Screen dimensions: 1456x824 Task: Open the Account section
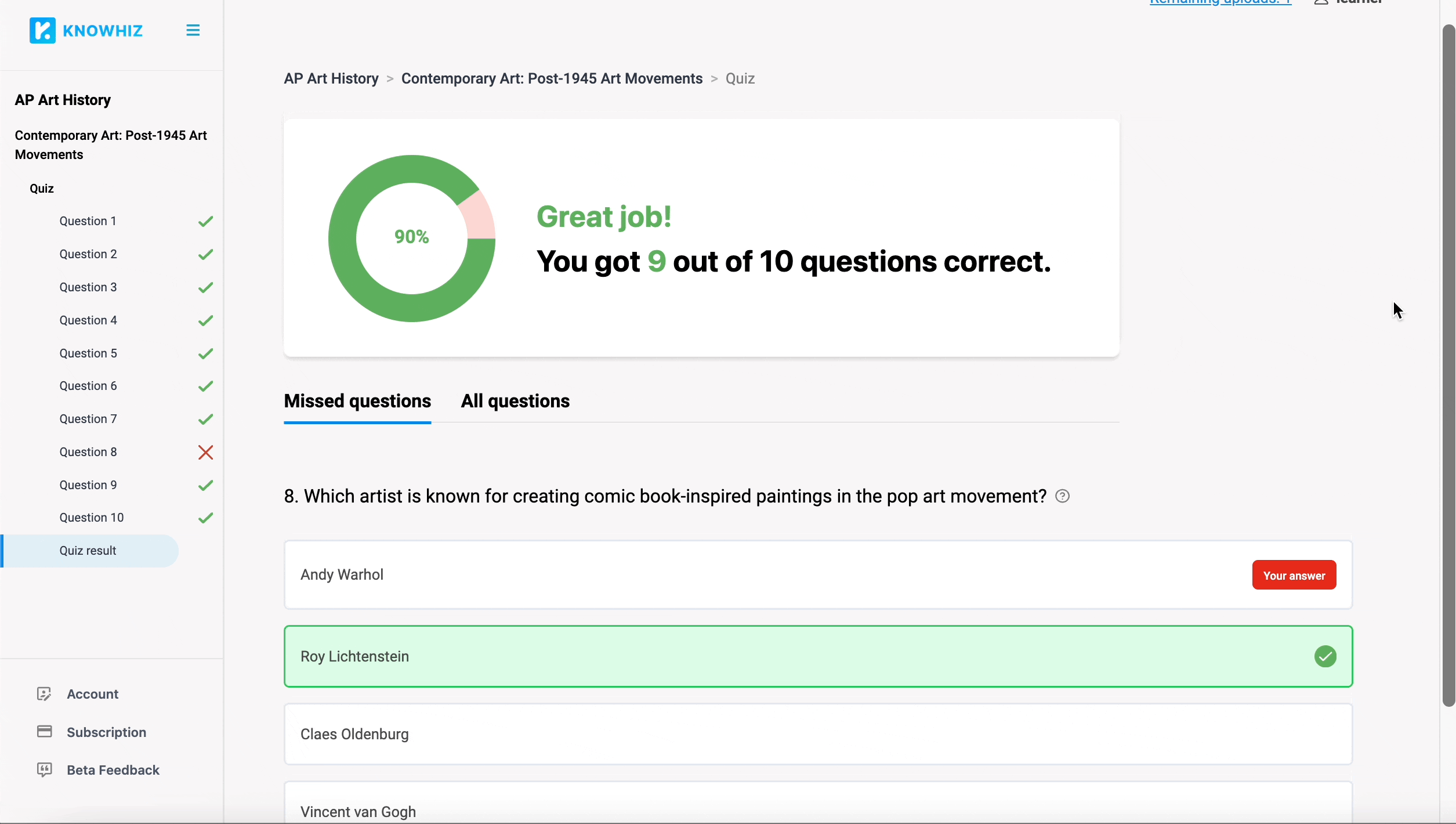[x=93, y=693]
